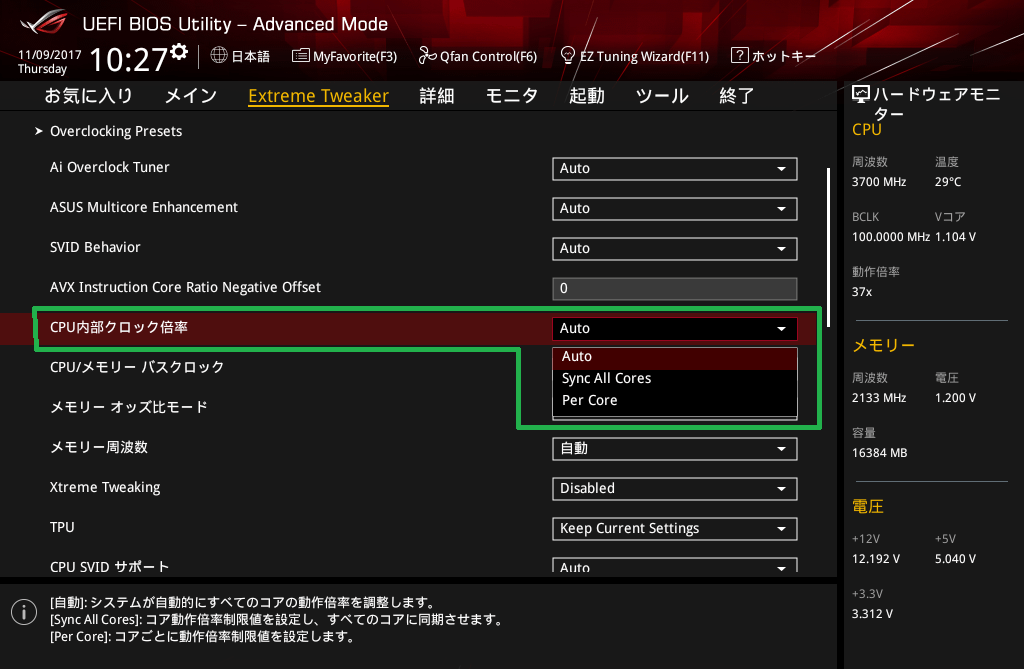The width and height of the screenshot is (1024, 669).
Task: Choose Auto in the open ratio list
Action: click(675, 357)
